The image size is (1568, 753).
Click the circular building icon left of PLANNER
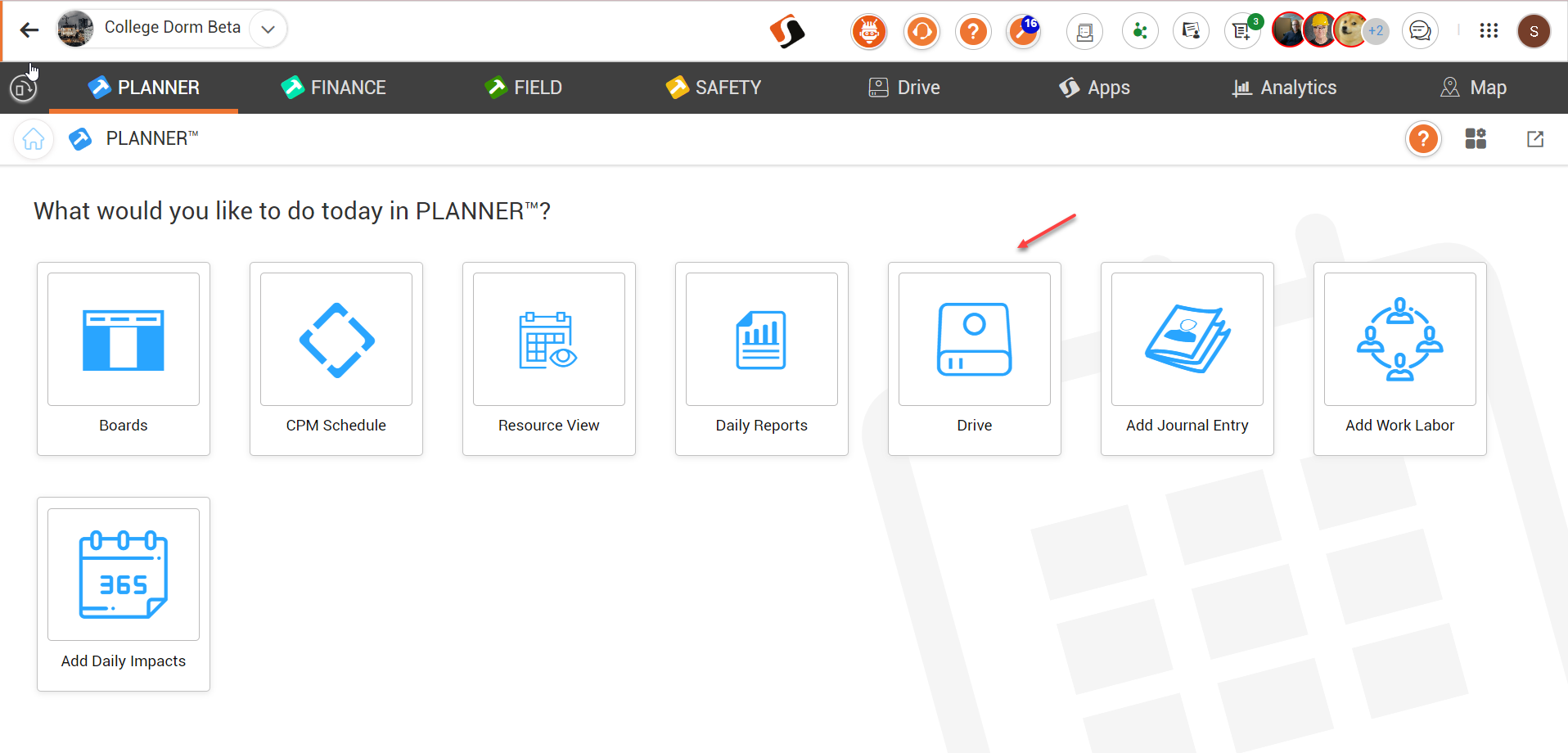coord(24,88)
